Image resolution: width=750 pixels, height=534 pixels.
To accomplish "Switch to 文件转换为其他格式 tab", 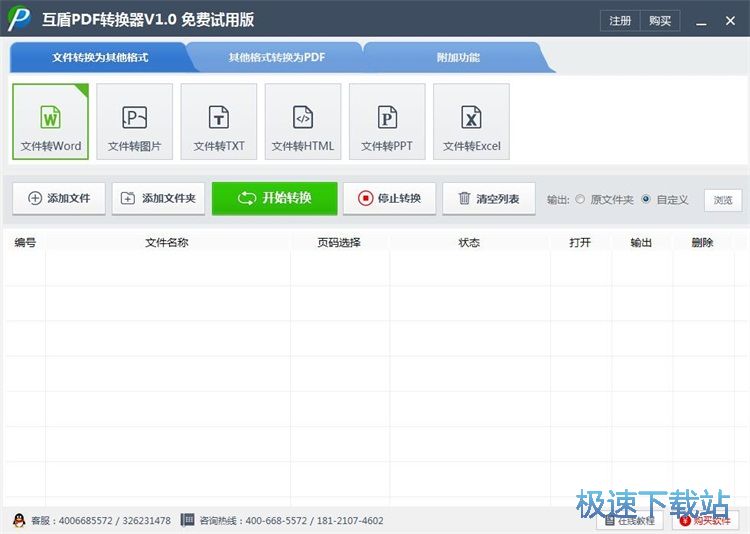I will [100, 57].
